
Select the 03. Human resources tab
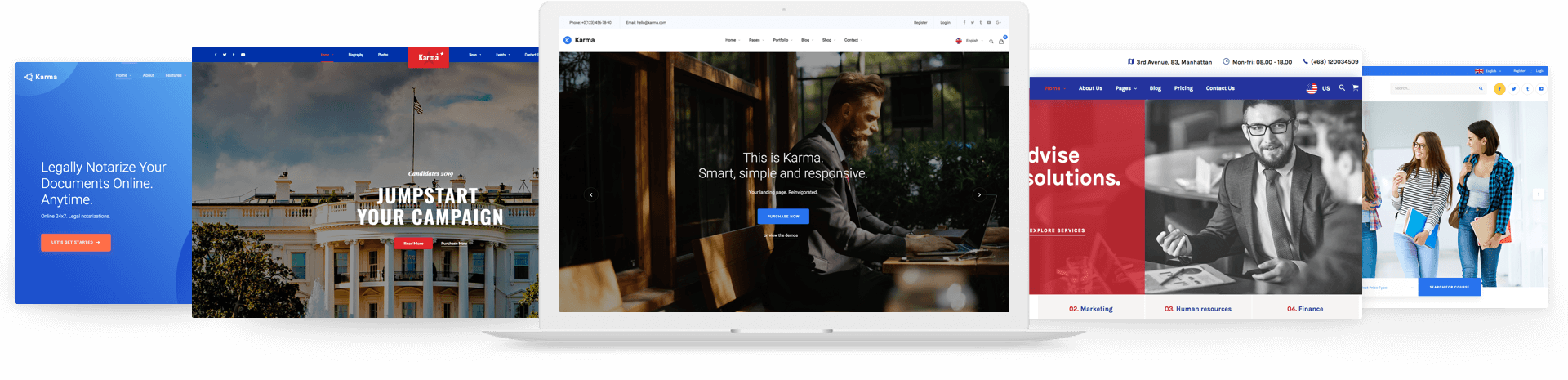click(1198, 309)
